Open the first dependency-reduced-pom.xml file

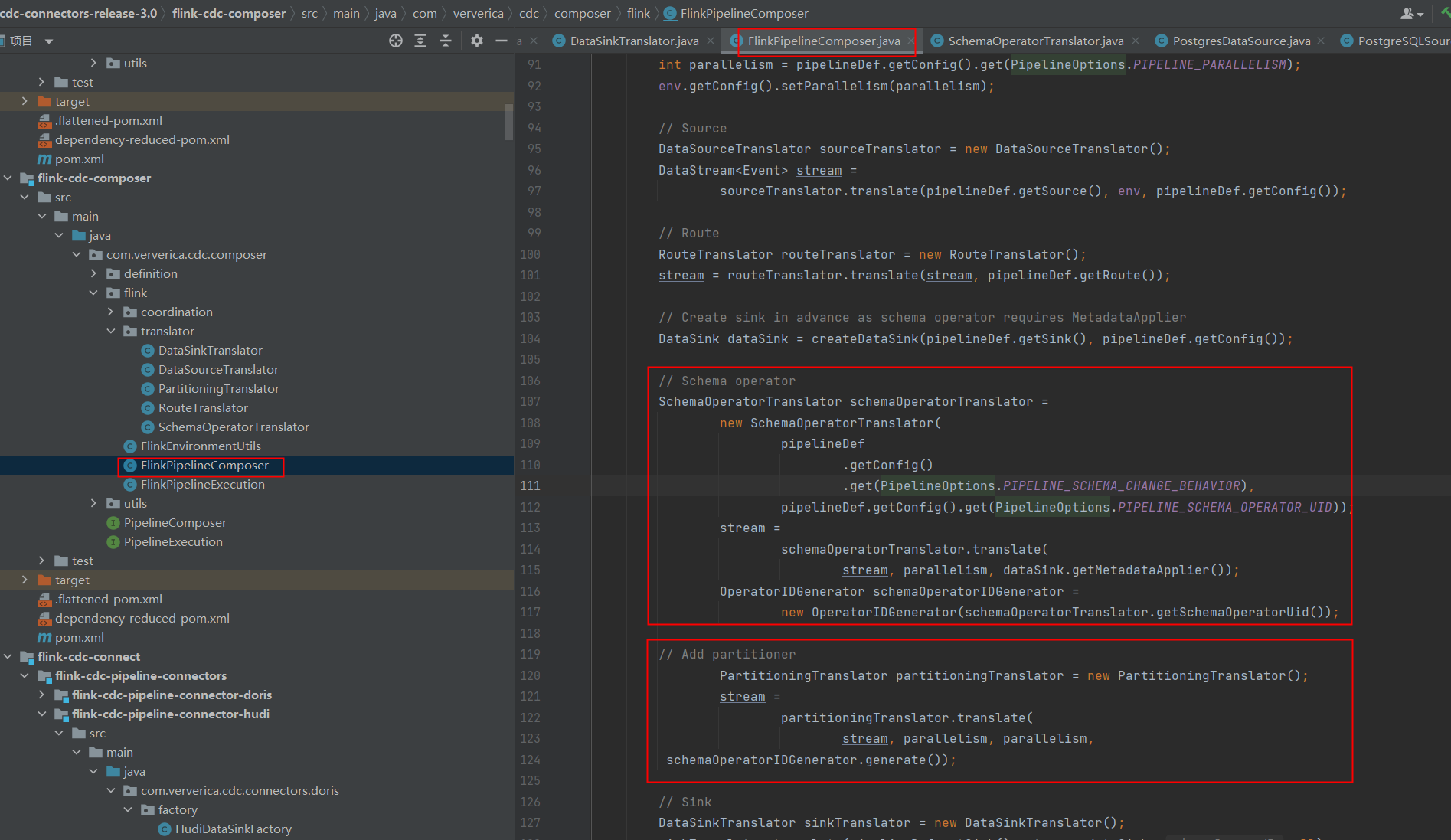[142, 139]
